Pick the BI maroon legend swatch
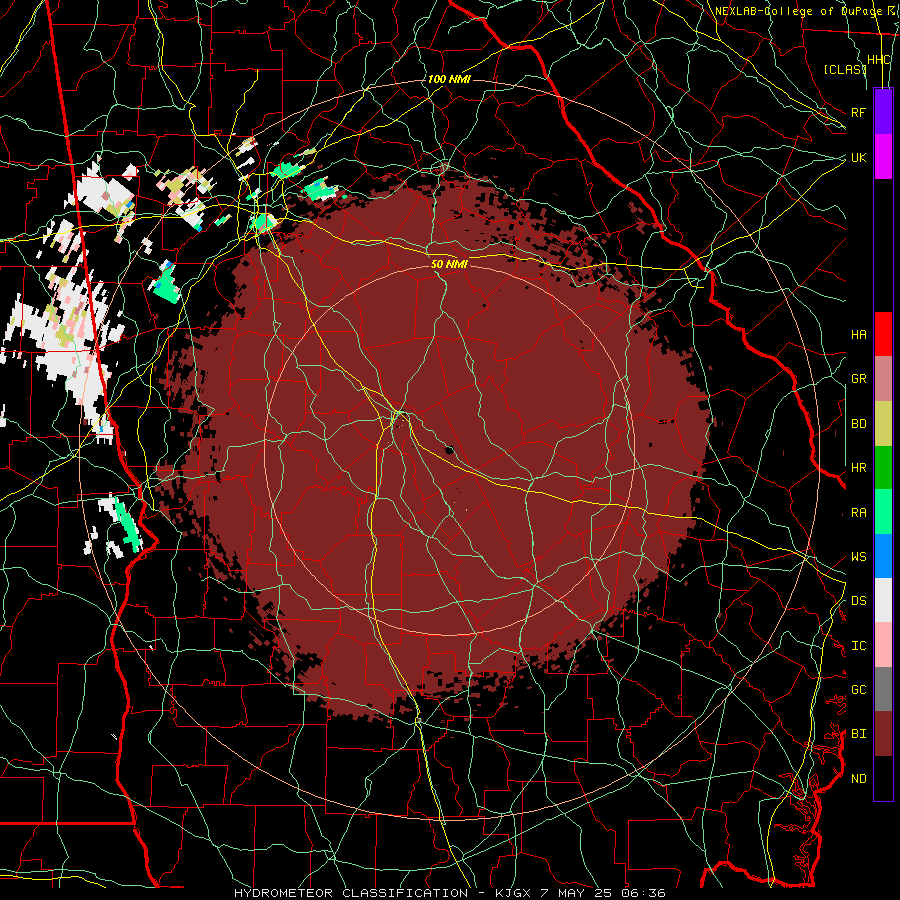This screenshot has height=900, width=900. coord(883,734)
